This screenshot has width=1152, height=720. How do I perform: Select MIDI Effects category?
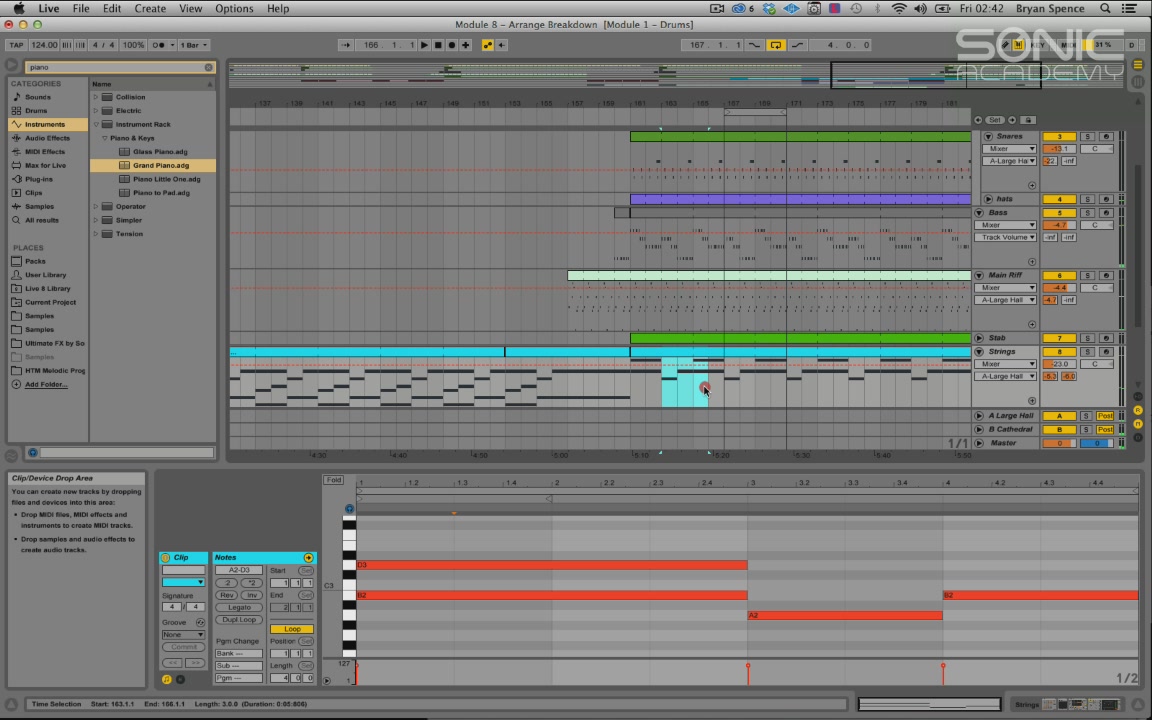point(45,151)
